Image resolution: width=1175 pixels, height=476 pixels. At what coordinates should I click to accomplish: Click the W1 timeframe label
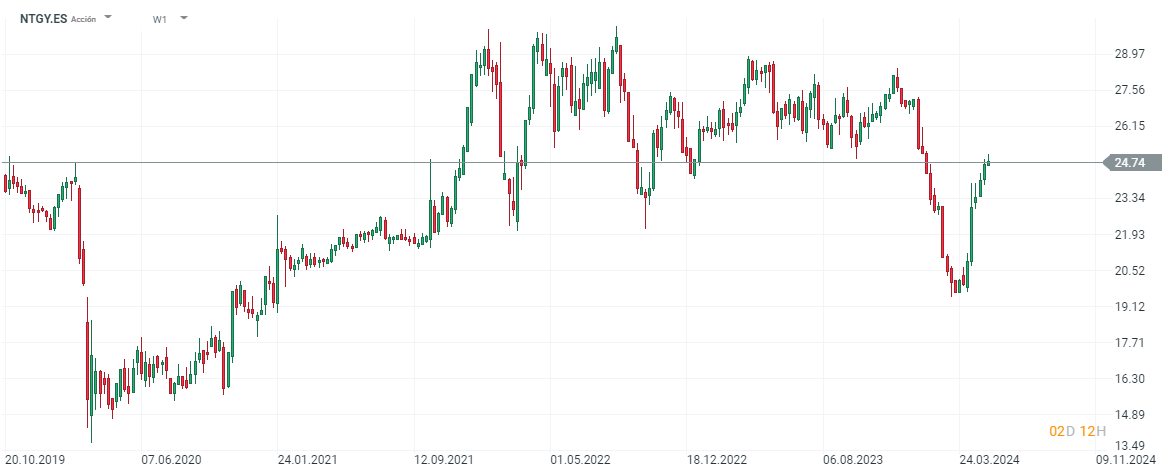pyautogui.click(x=160, y=19)
